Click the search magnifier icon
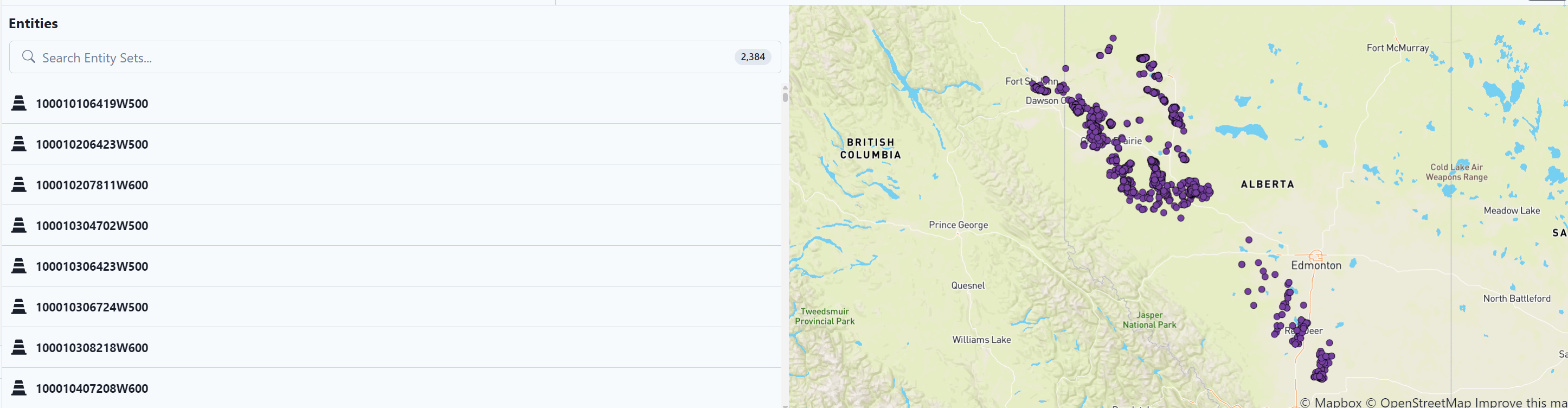 tap(28, 58)
